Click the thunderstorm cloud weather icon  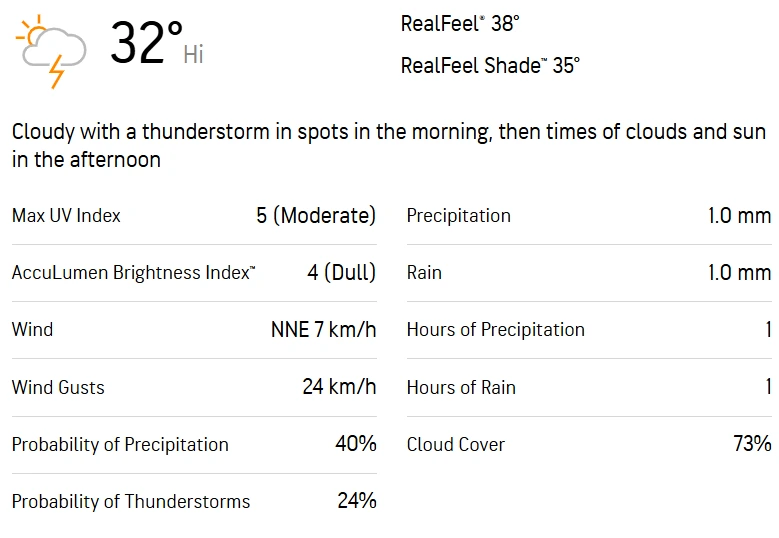coord(52,51)
